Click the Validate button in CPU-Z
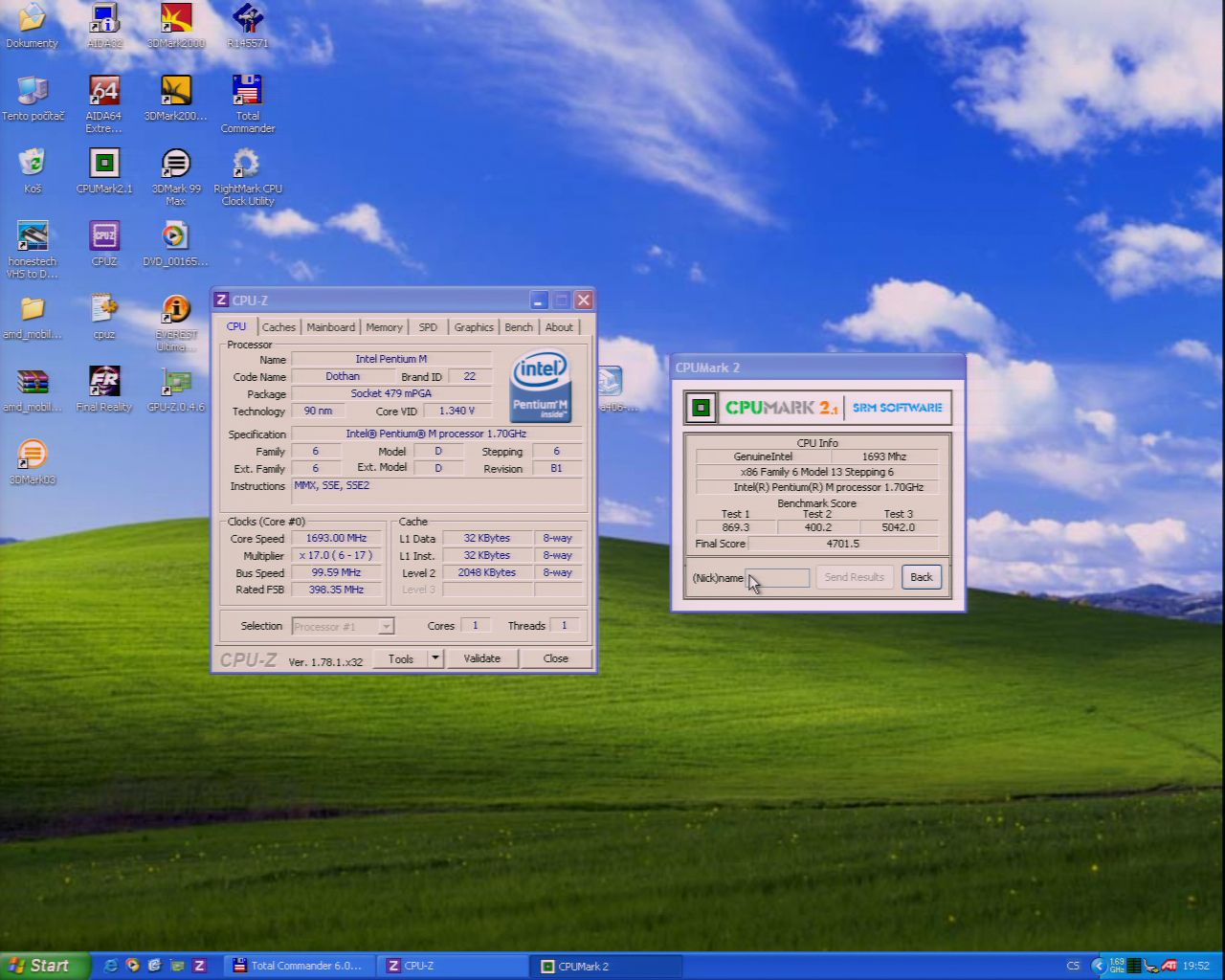 pos(481,658)
